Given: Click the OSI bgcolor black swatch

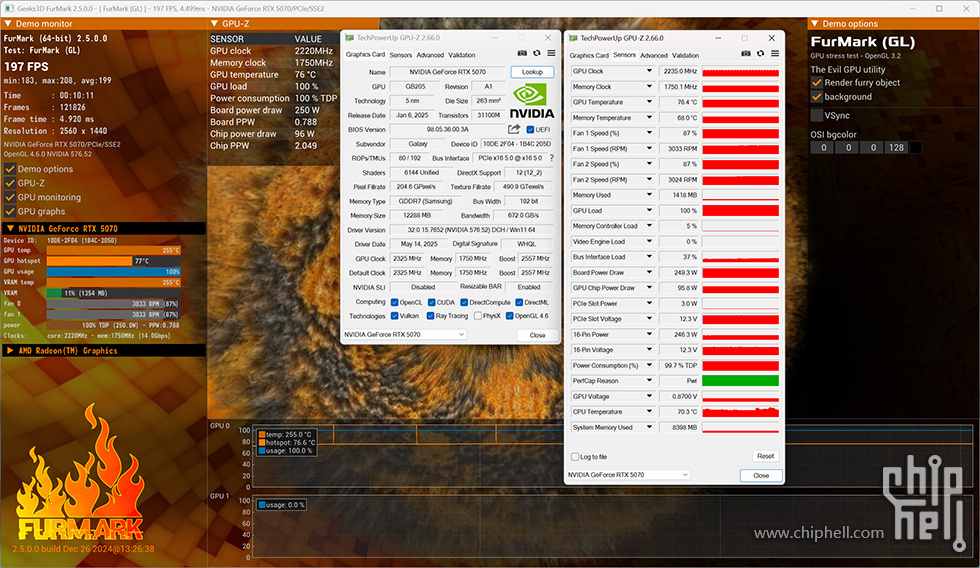Looking at the screenshot, I should point(916,147).
